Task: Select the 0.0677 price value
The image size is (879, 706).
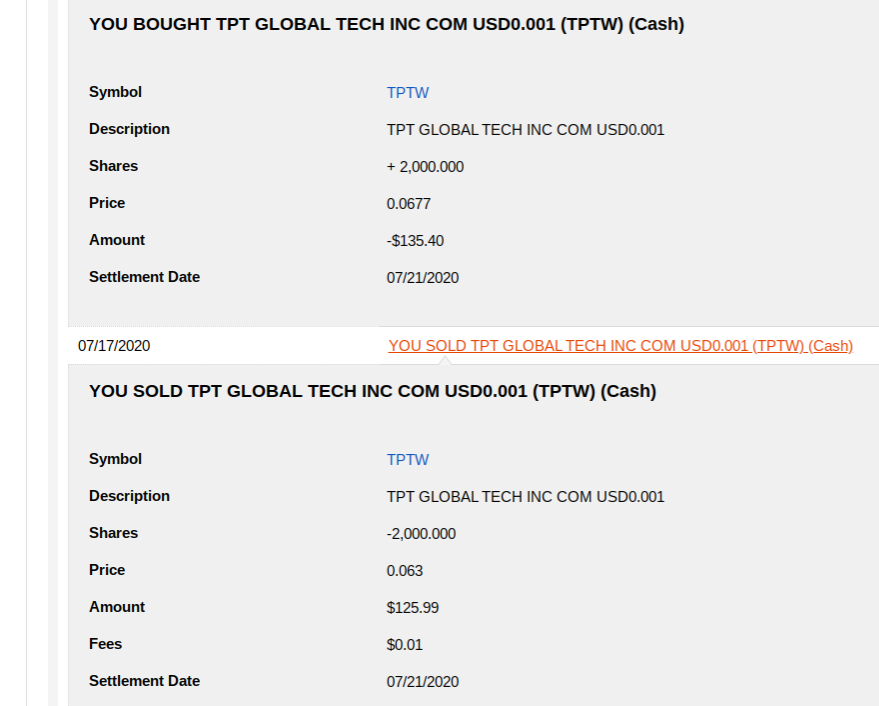Action: (409, 204)
